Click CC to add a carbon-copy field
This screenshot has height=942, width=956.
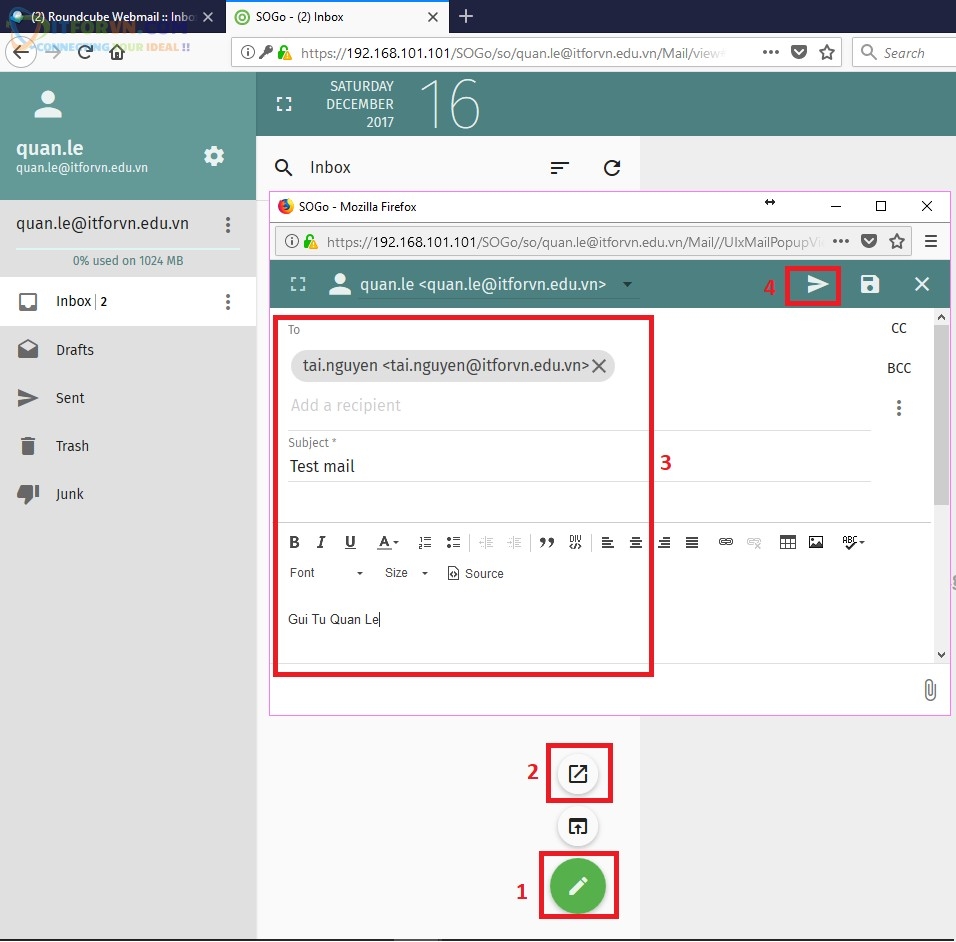click(x=899, y=328)
